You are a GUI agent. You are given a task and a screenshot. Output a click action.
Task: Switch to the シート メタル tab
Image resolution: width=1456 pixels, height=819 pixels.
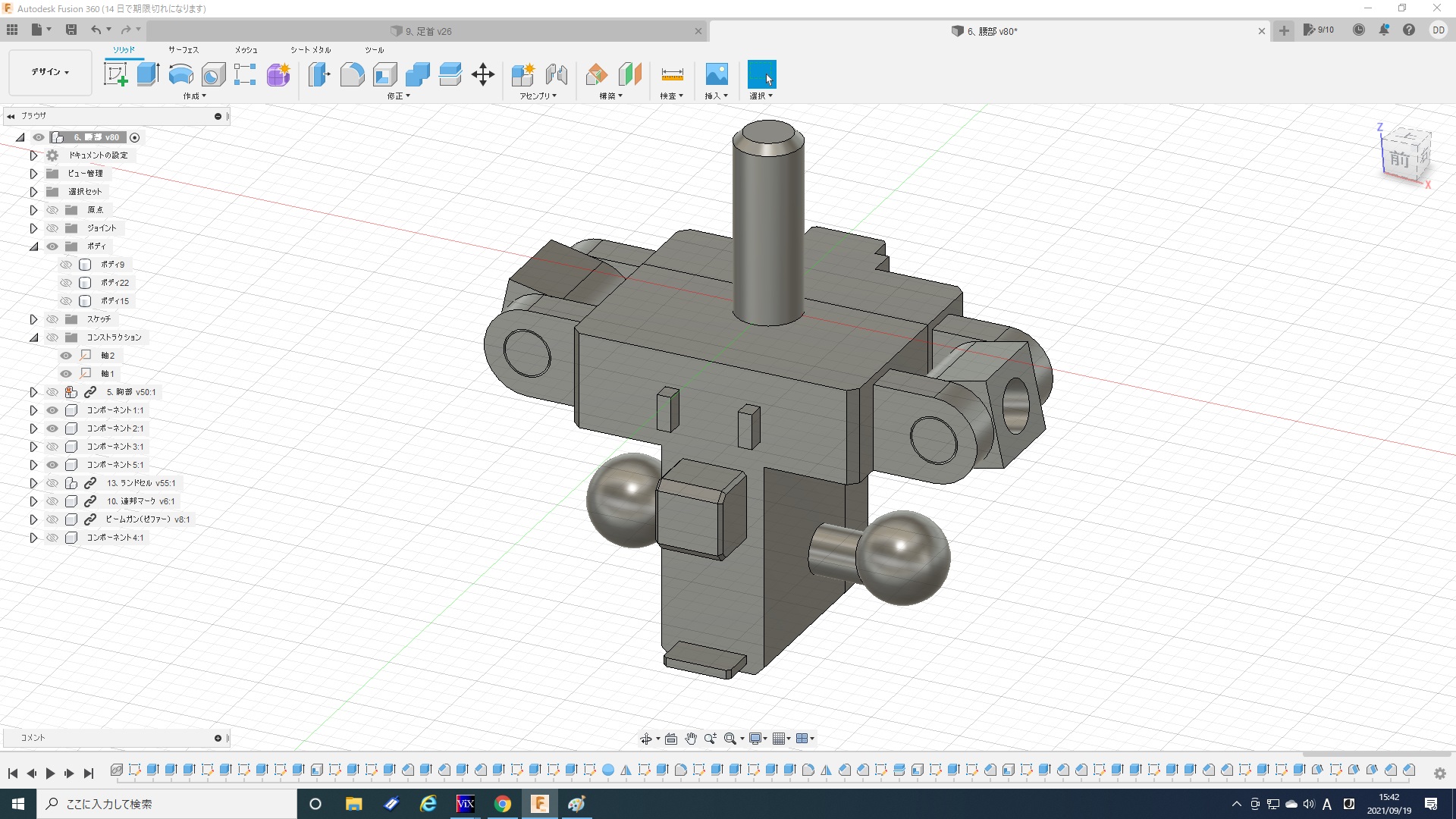[x=310, y=50]
